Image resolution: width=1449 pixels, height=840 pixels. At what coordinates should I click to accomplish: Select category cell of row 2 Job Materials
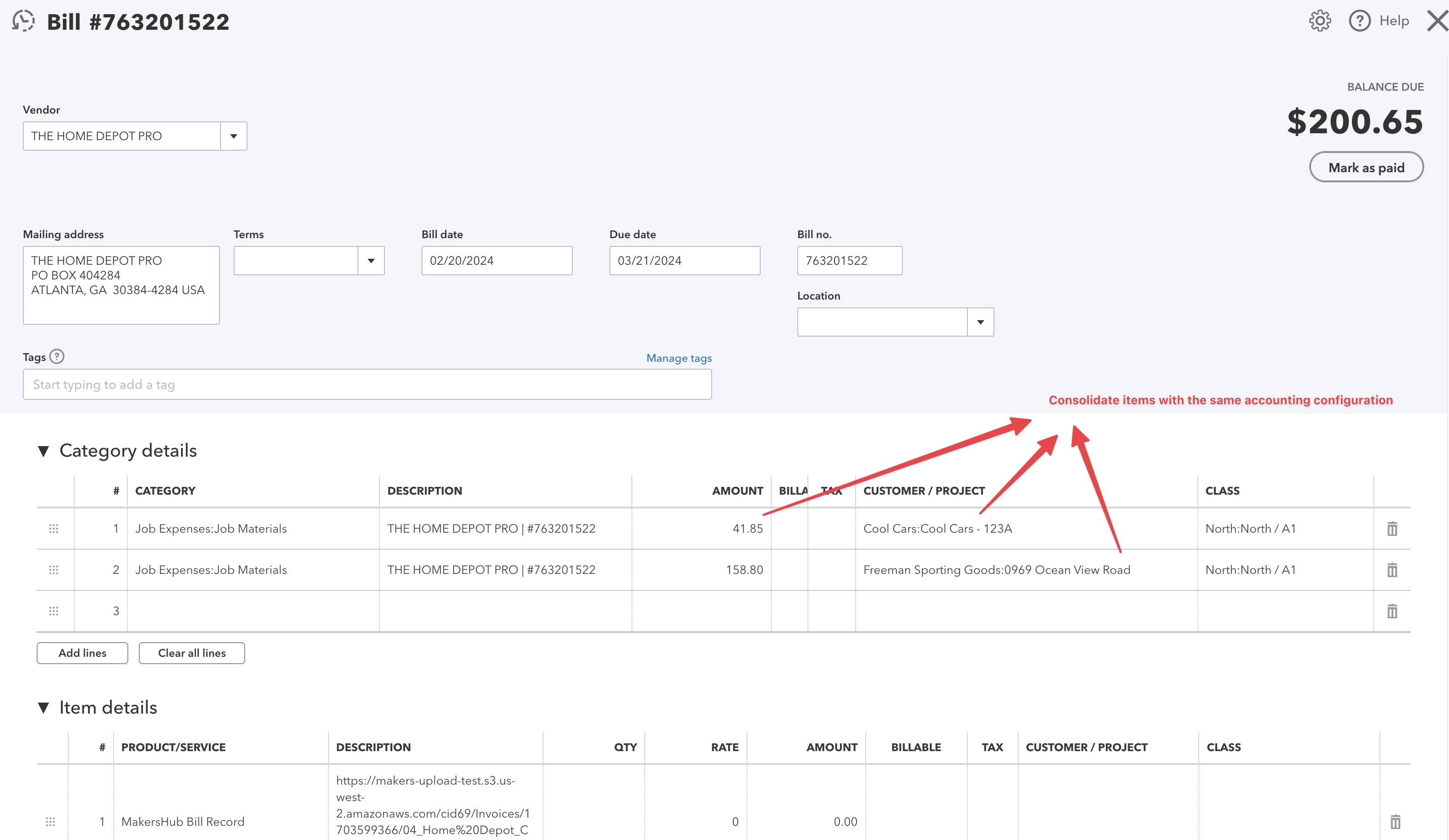(x=253, y=570)
